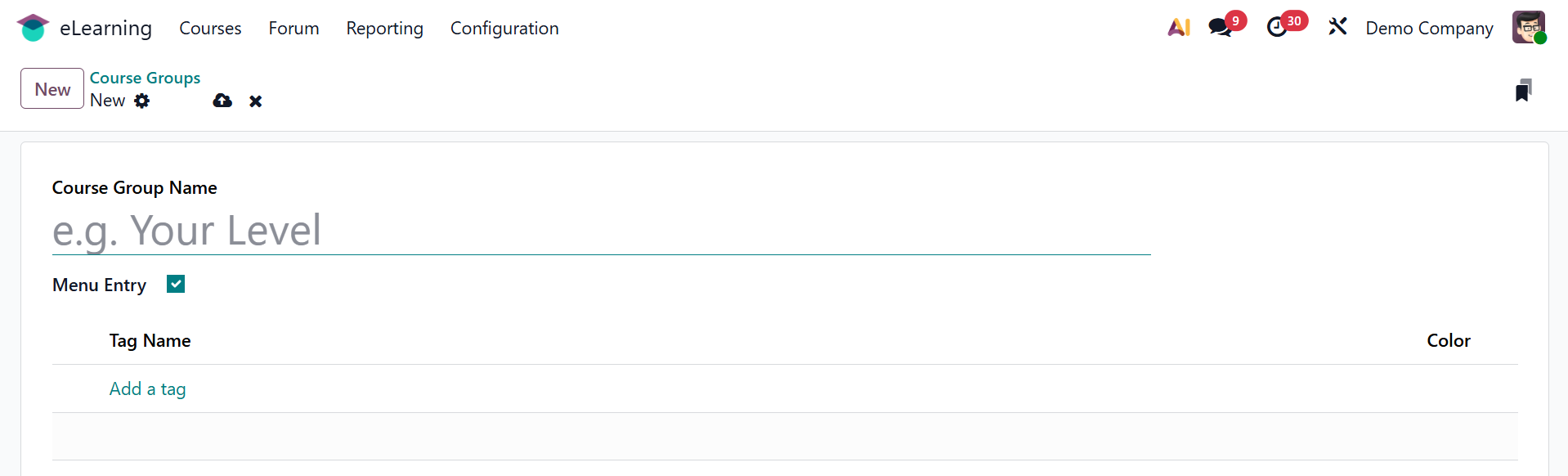Open the gear actions menu
Screen dimensions: 1568x476
142,101
